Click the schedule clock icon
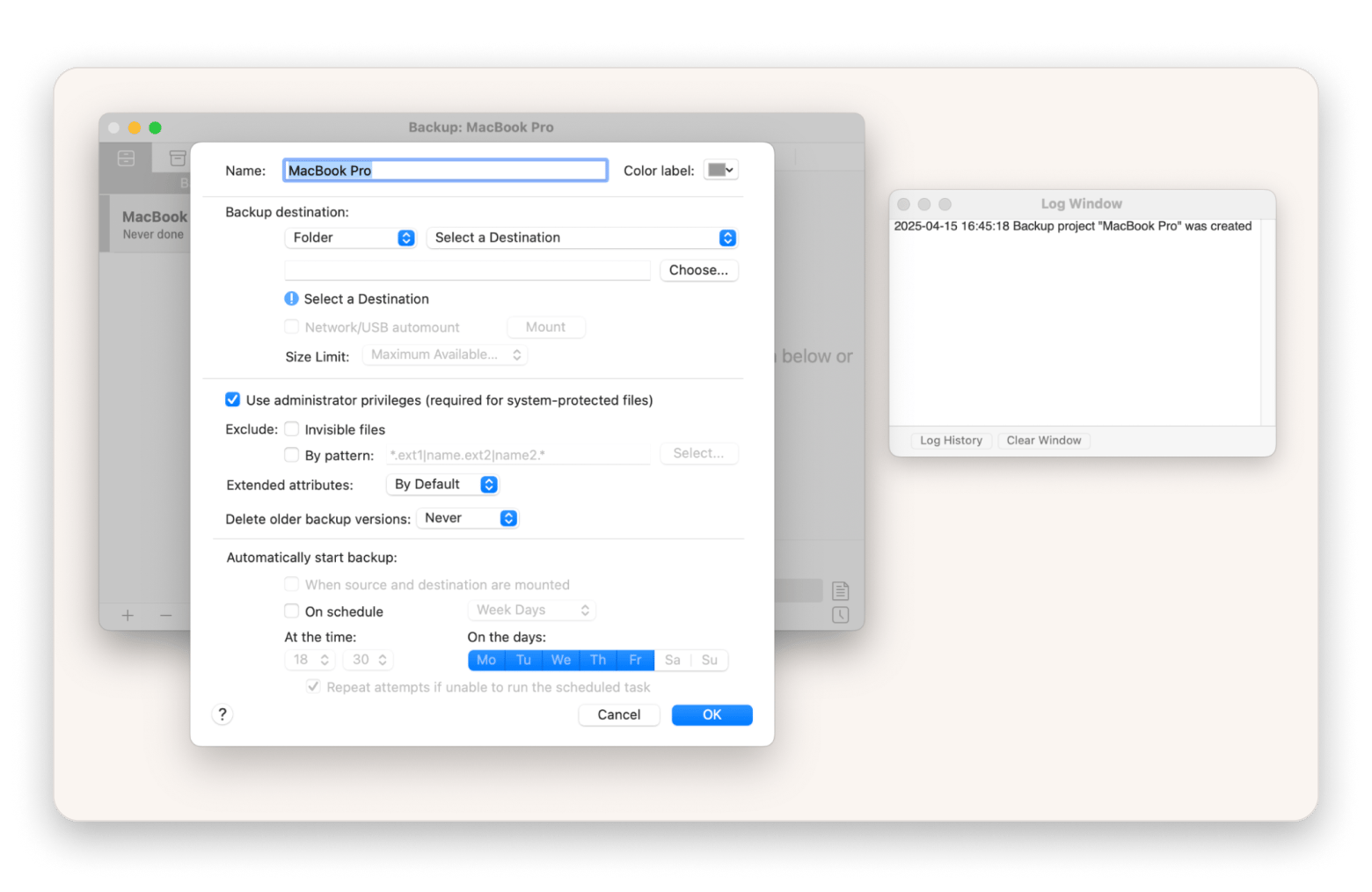 (x=840, y=615)
